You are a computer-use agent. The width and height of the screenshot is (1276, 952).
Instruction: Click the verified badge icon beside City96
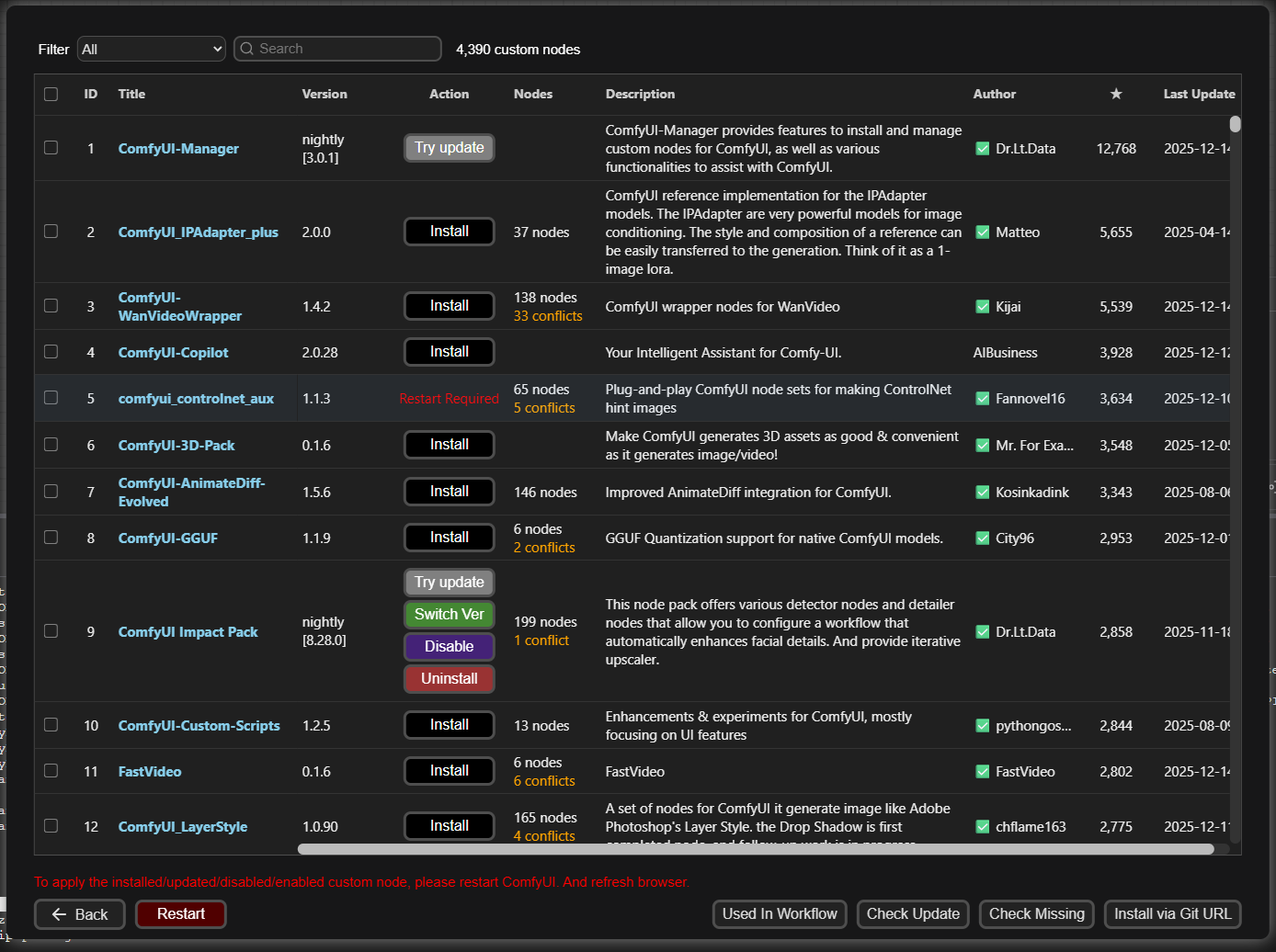(982, 538)
